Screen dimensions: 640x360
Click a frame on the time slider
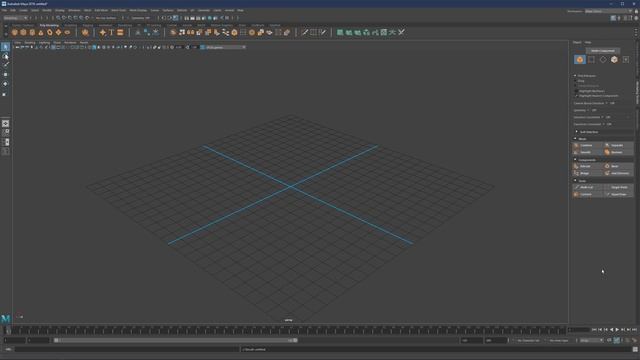click(x=286, y=330)
